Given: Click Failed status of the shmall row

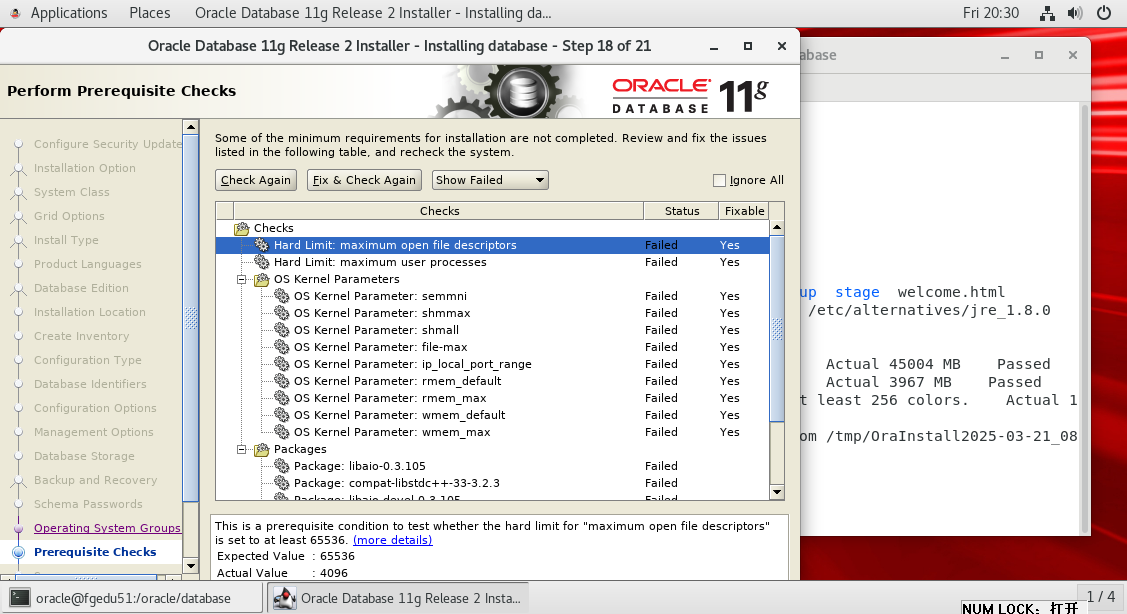Looking at the screenshot, I should click(661, 330).
